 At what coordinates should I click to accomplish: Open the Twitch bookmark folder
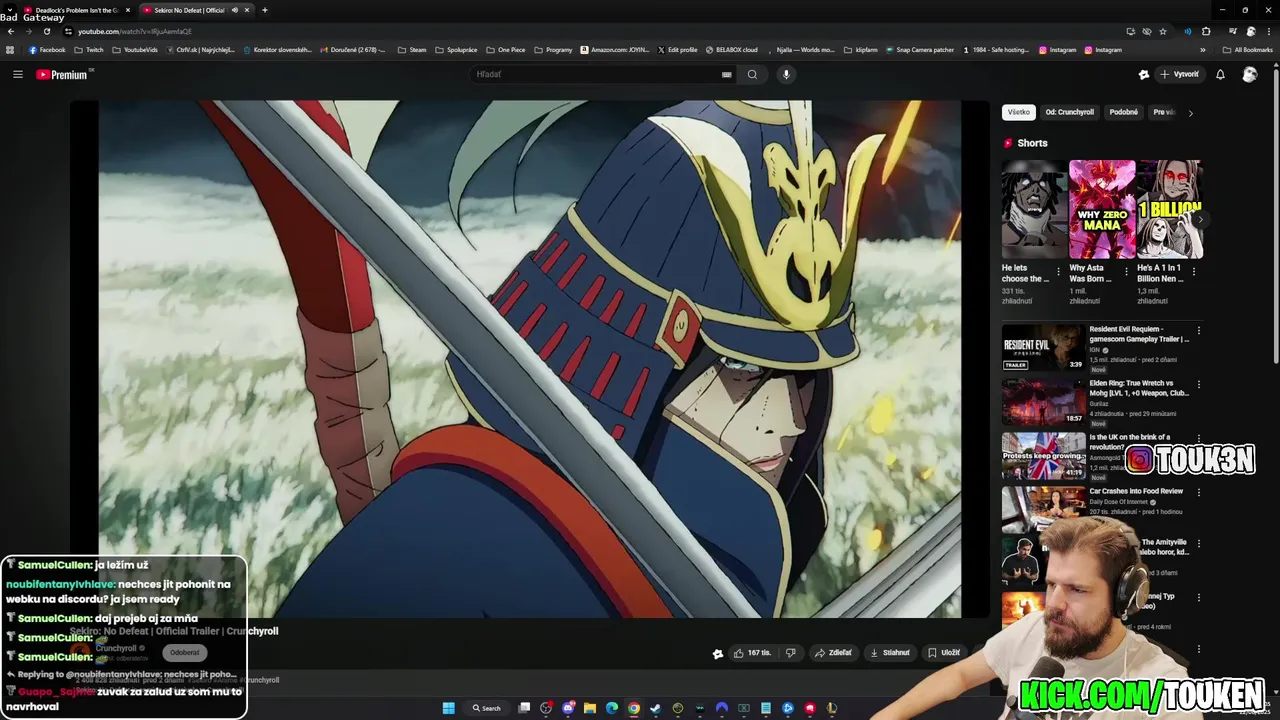(89, 50)
